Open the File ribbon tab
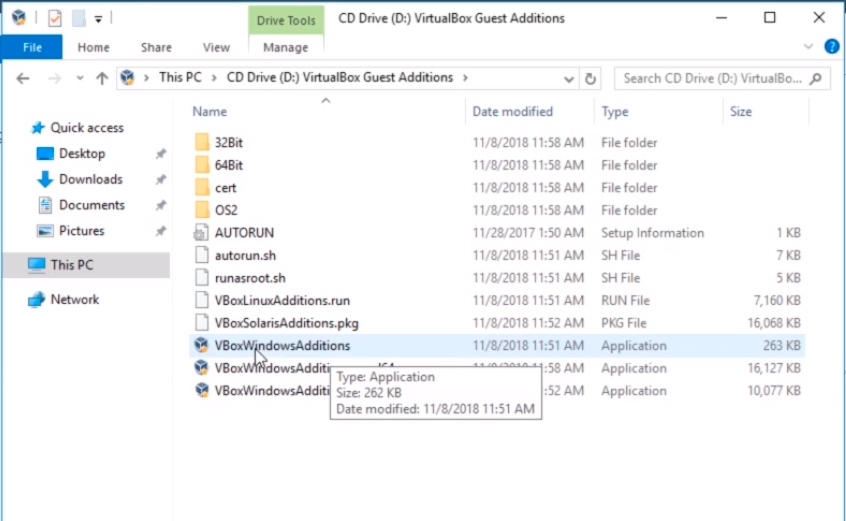This screenshot has height=521, width=846. (32, 47)
